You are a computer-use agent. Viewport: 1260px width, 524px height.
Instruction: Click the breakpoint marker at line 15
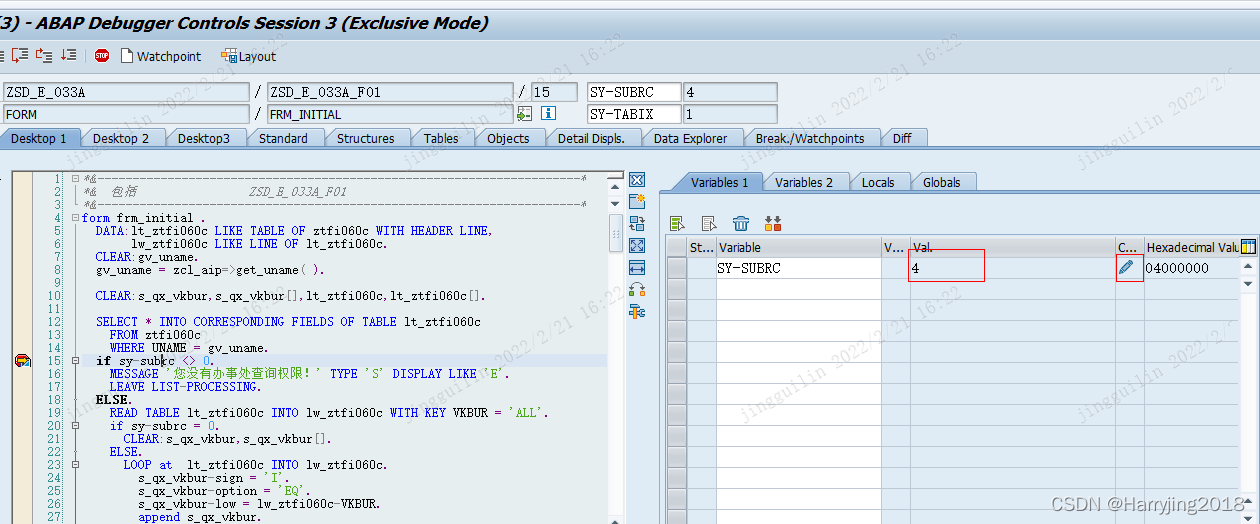click(x=22, y=361)
